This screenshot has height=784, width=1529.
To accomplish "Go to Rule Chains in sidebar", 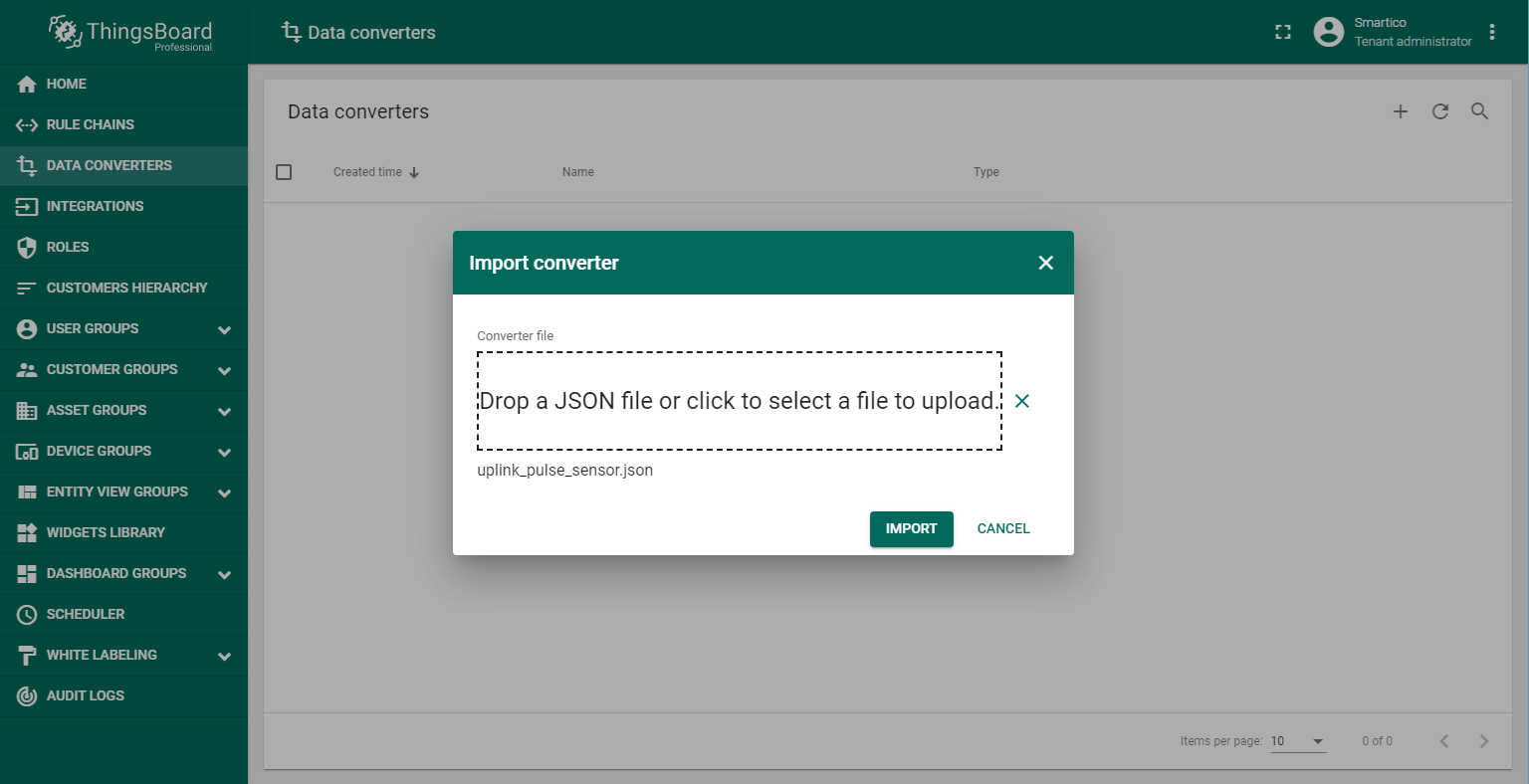I will 90,124.
